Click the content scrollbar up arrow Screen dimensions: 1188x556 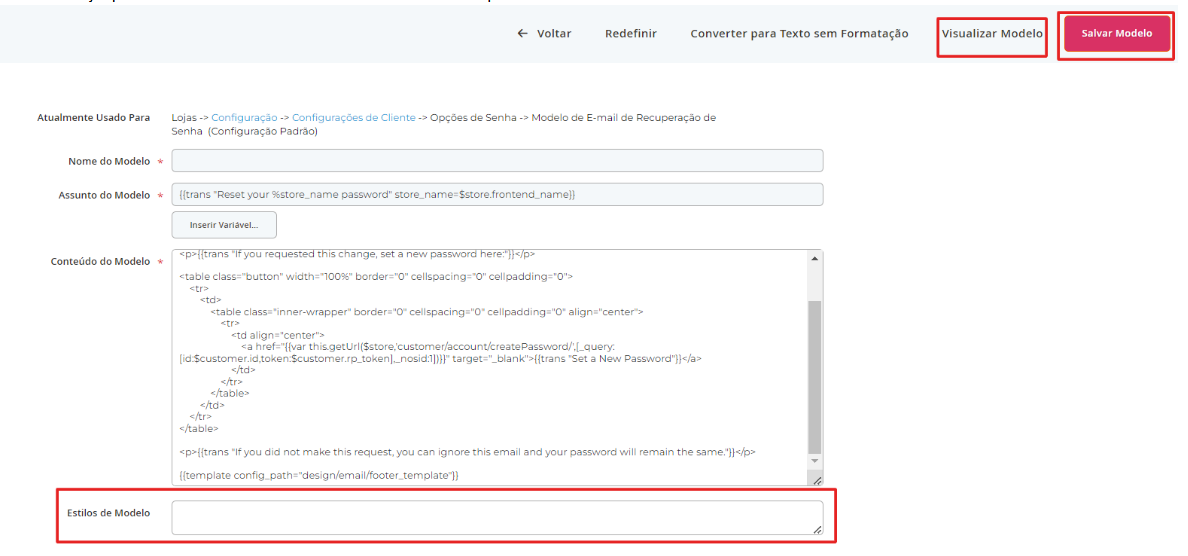coord(814,258)
